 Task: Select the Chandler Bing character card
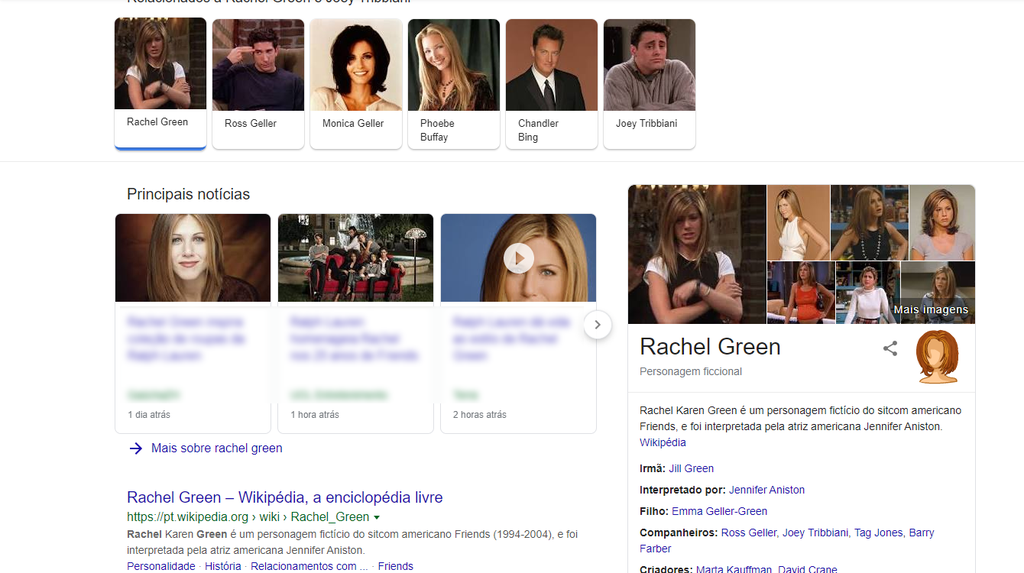pyautogui.click(x=552, y=84)
